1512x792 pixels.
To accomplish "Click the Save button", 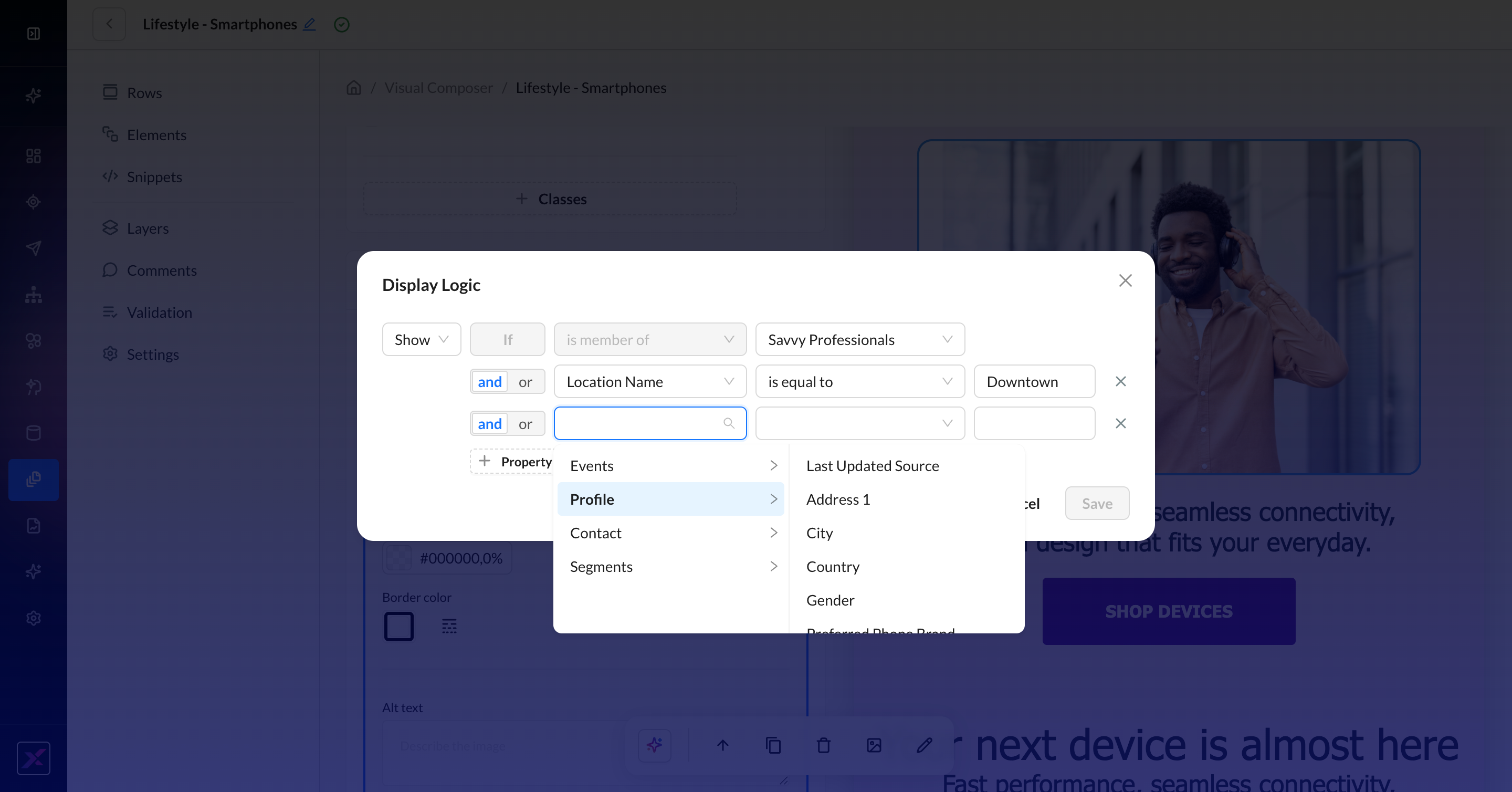I will (1097, 503).
